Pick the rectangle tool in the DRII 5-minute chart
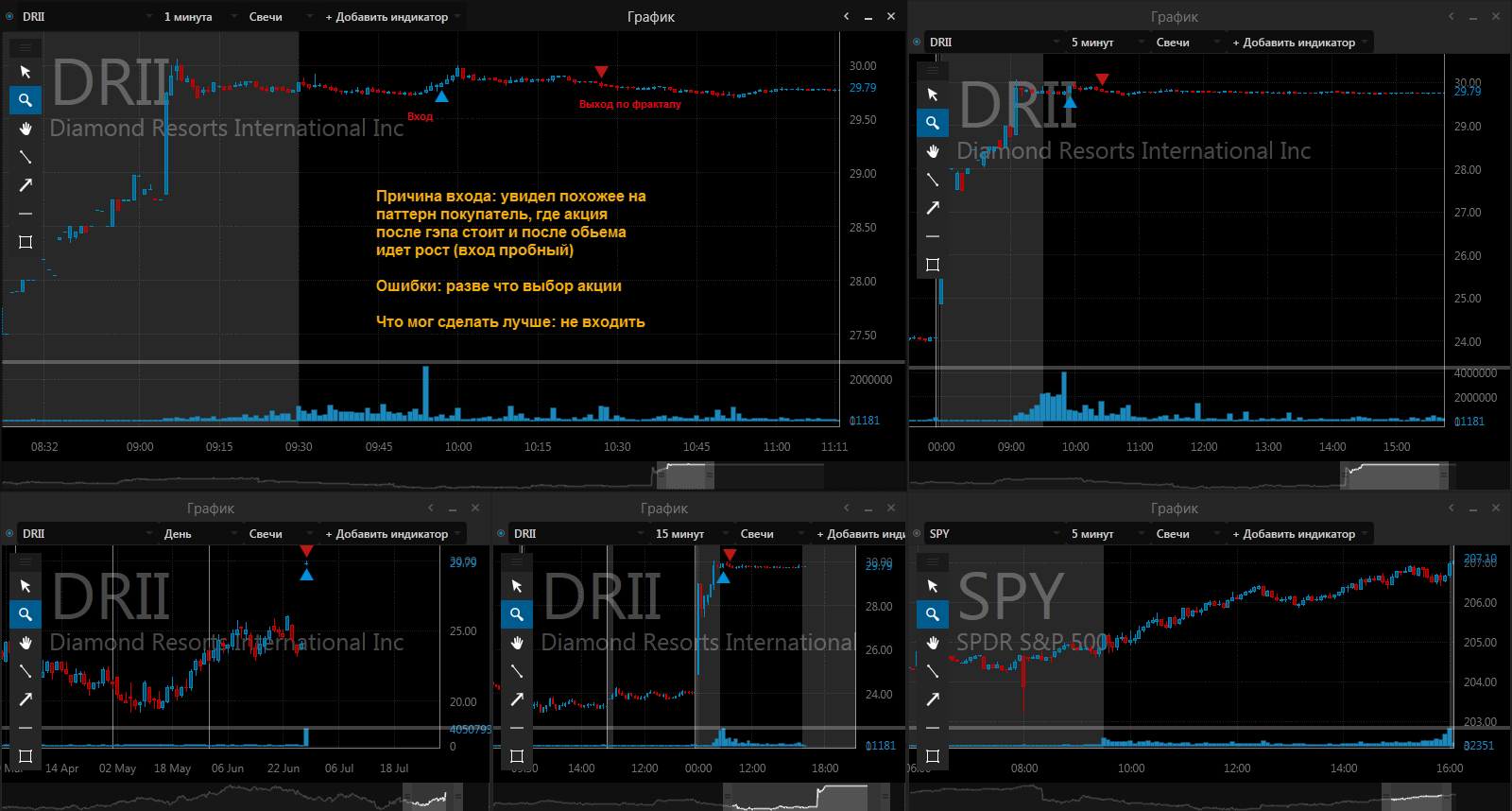The width and height of the screenshot is (1512, 811). pos(933,265)
